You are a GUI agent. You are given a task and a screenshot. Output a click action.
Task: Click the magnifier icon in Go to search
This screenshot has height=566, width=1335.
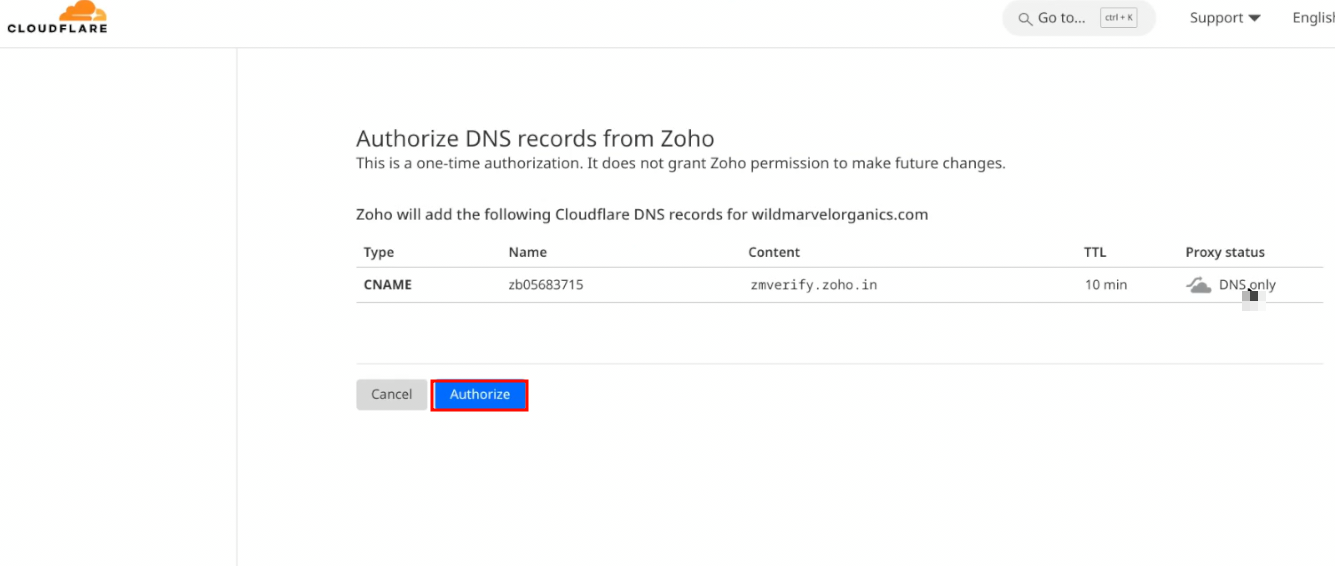point(1025,19)
